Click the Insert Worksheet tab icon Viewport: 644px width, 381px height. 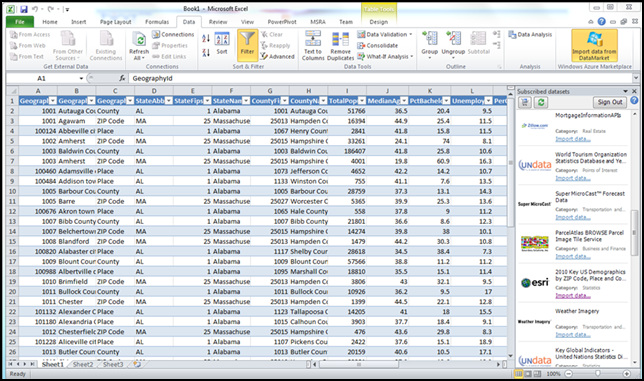pos(136,364)
